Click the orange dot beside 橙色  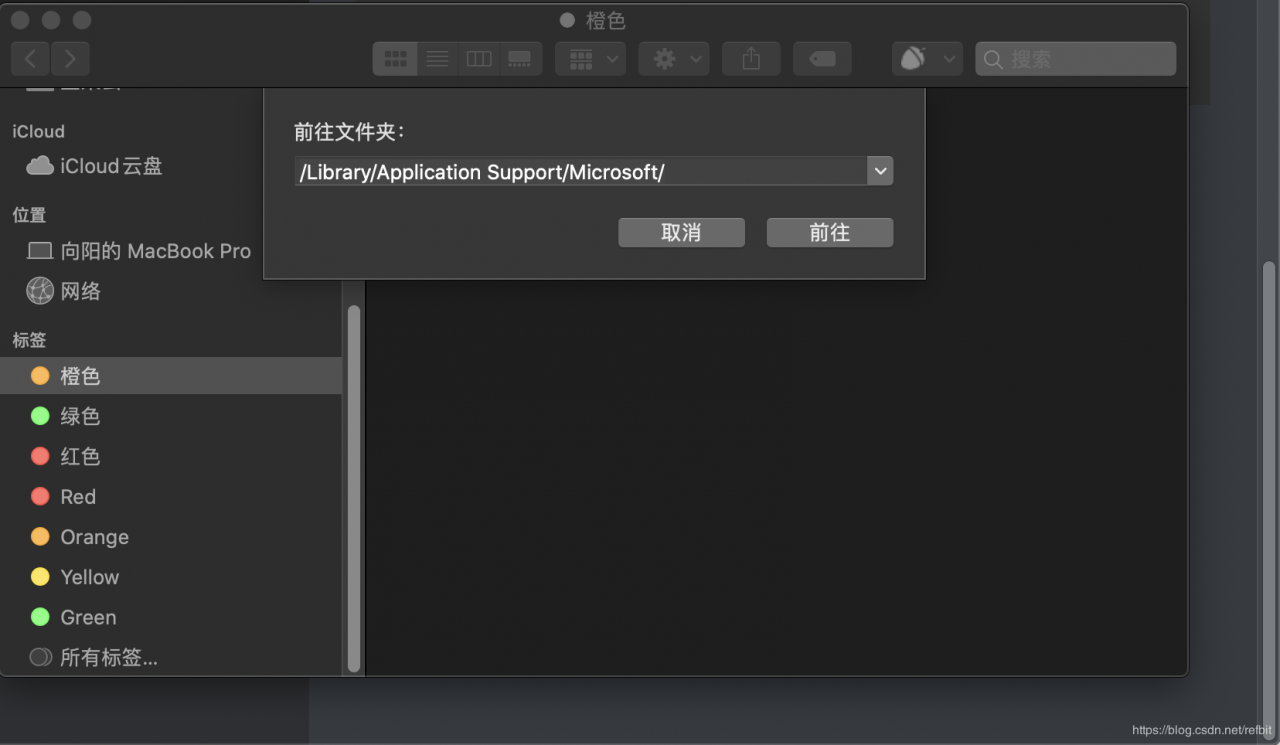40,376
